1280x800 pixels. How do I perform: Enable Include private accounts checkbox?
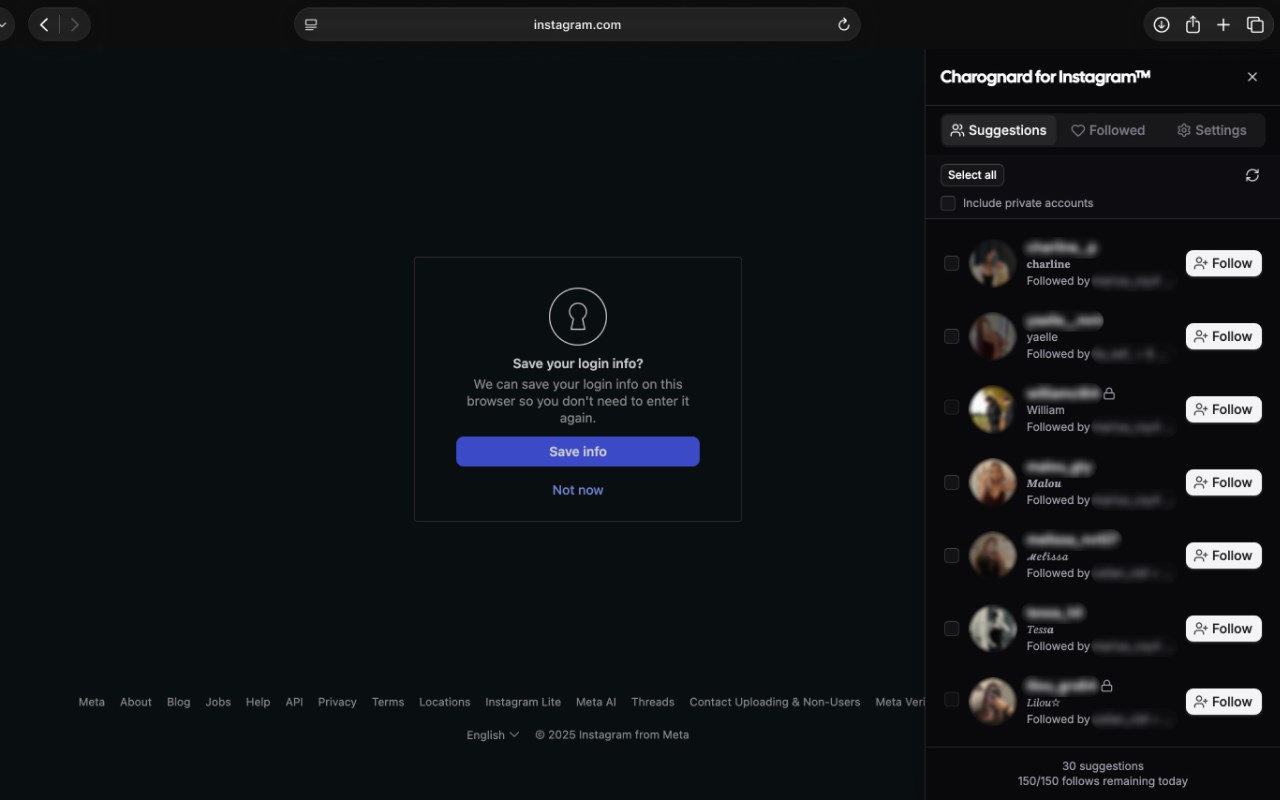[948, 203]
